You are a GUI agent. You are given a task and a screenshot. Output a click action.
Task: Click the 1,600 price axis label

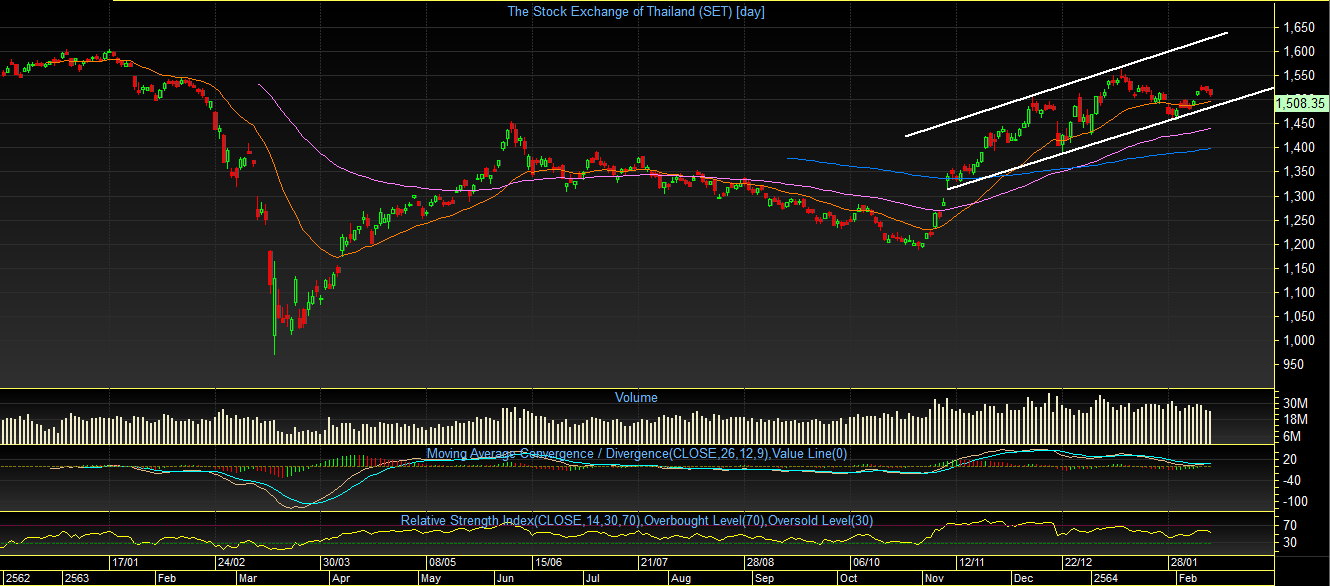[x=1300, y=52]
